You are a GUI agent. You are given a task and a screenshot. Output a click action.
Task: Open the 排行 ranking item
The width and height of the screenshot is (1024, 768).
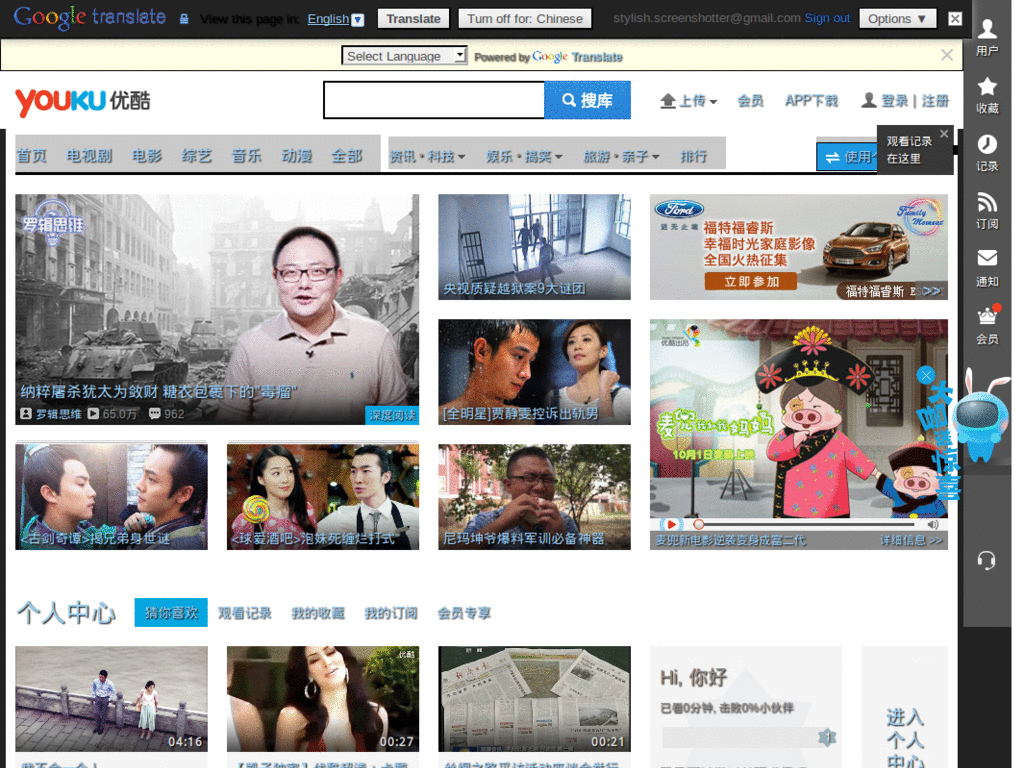point(694,156)
